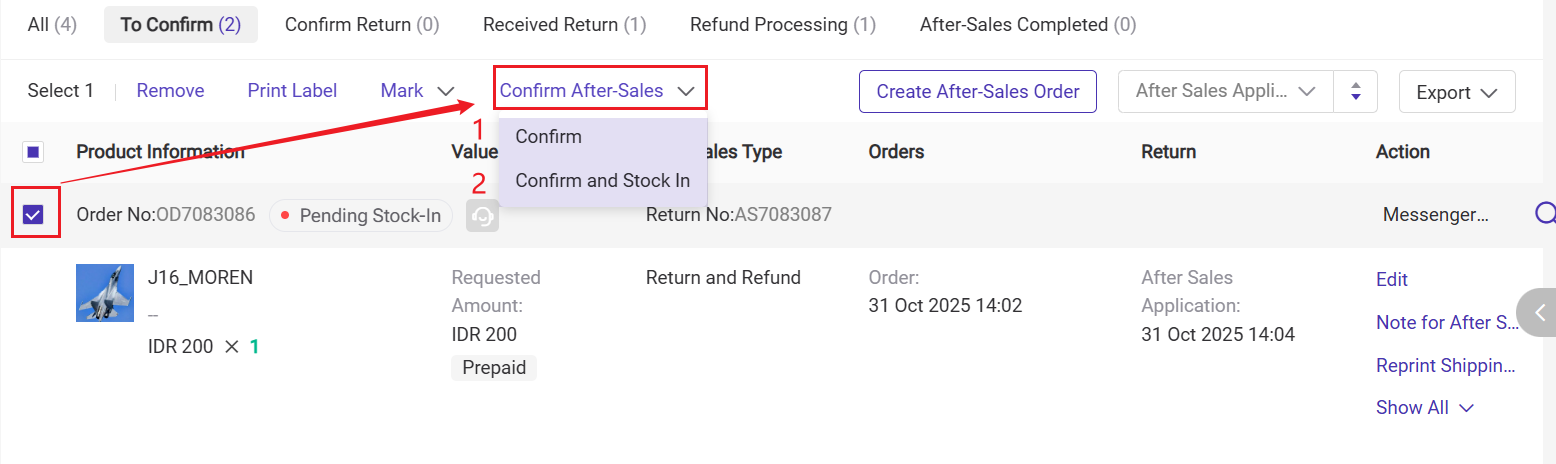Open the Mark dropdown menu
1556x464 pixels.
pyautogui.click(x=417, y=91)
